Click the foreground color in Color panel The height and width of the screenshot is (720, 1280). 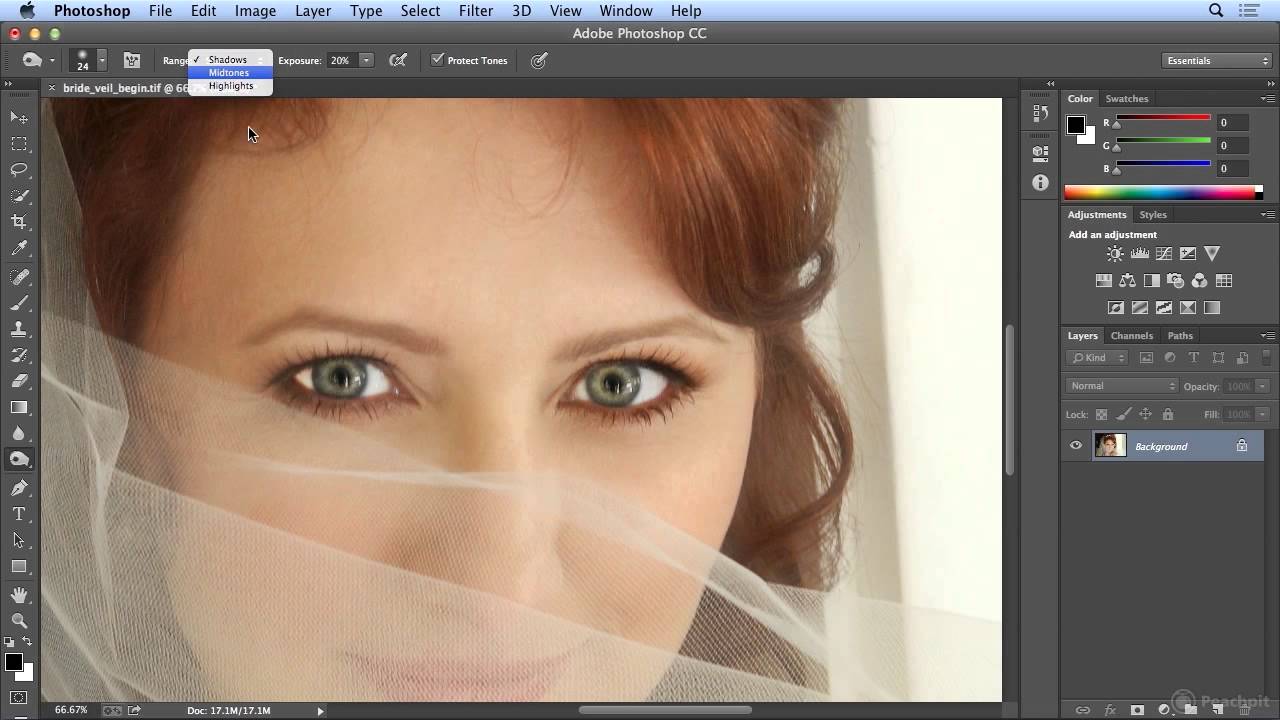coord(1075,125)
